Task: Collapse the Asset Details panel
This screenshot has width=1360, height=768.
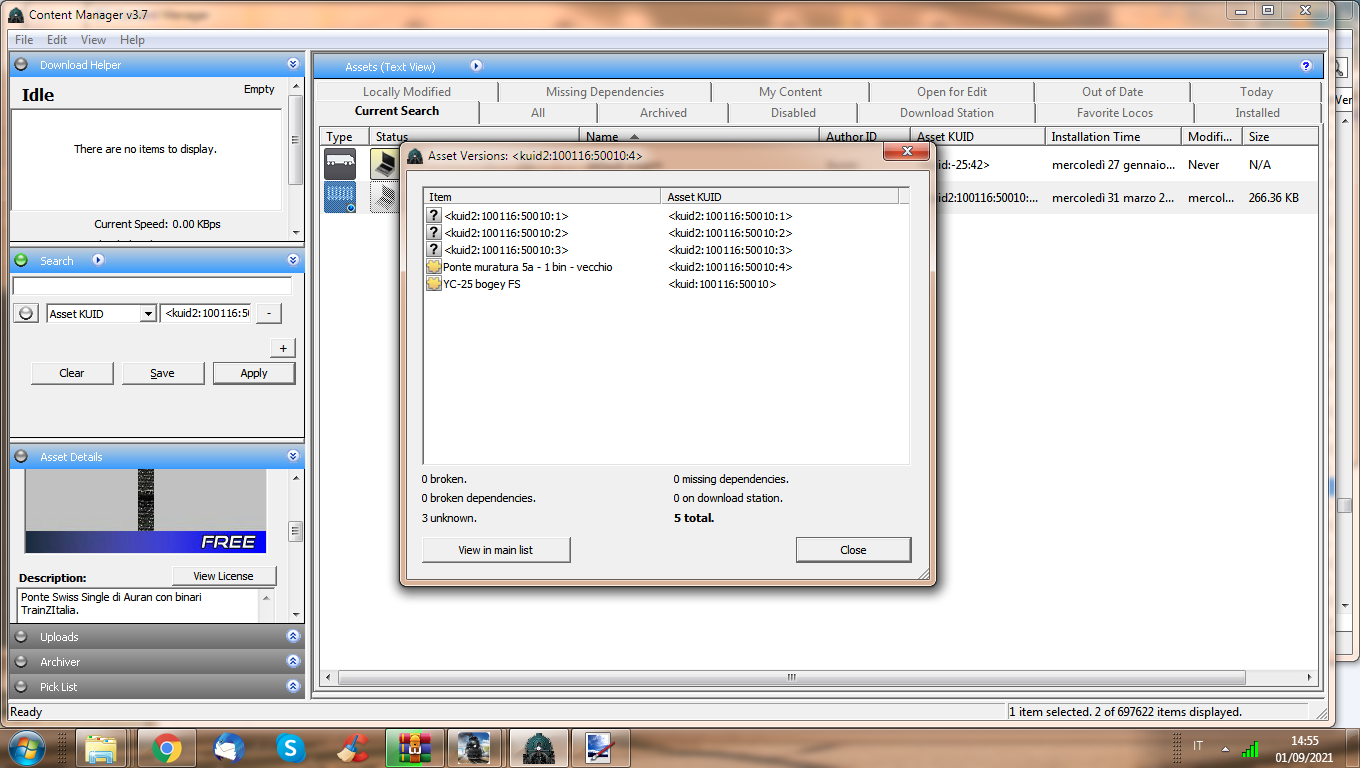Action: click(x=293, y=456)
